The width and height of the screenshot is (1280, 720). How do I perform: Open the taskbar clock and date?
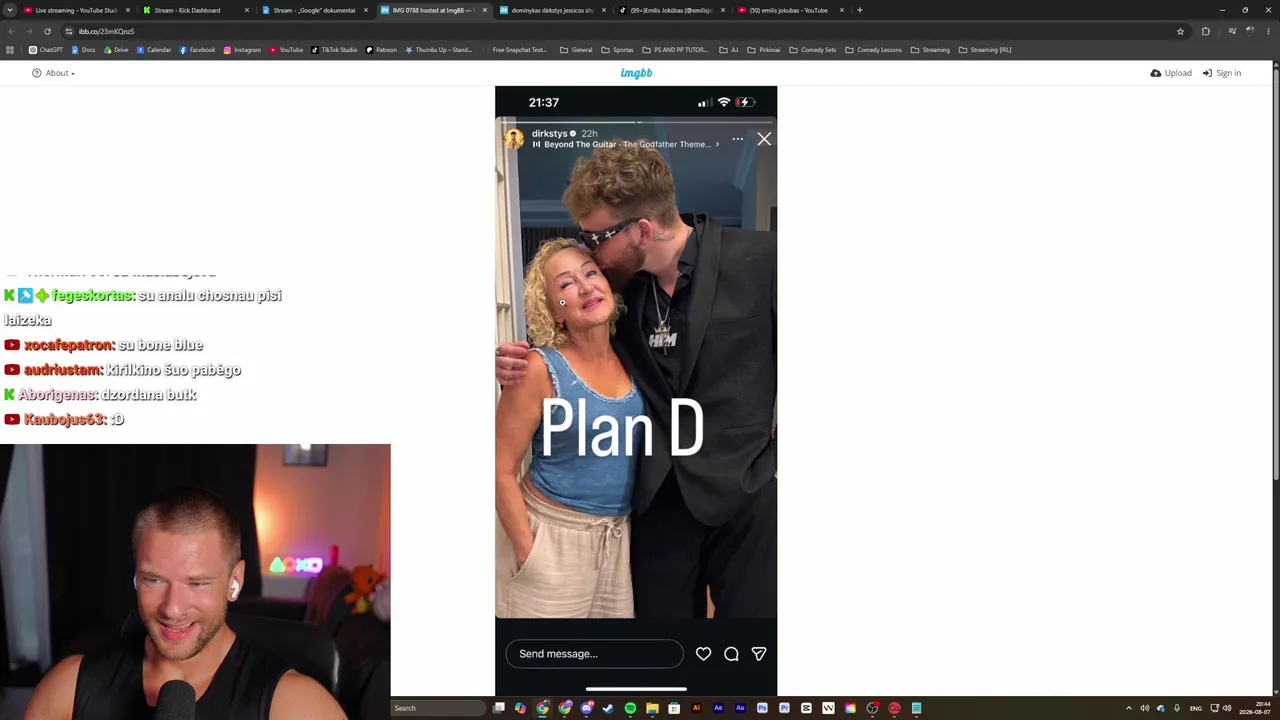coord(1255,708)
